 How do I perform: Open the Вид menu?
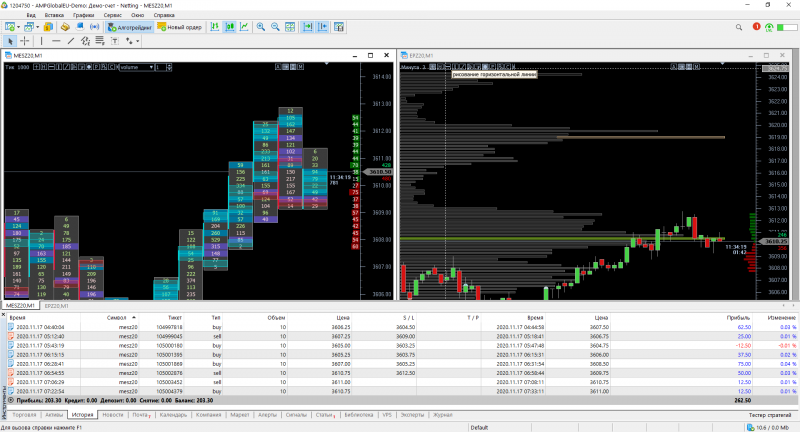31,15
